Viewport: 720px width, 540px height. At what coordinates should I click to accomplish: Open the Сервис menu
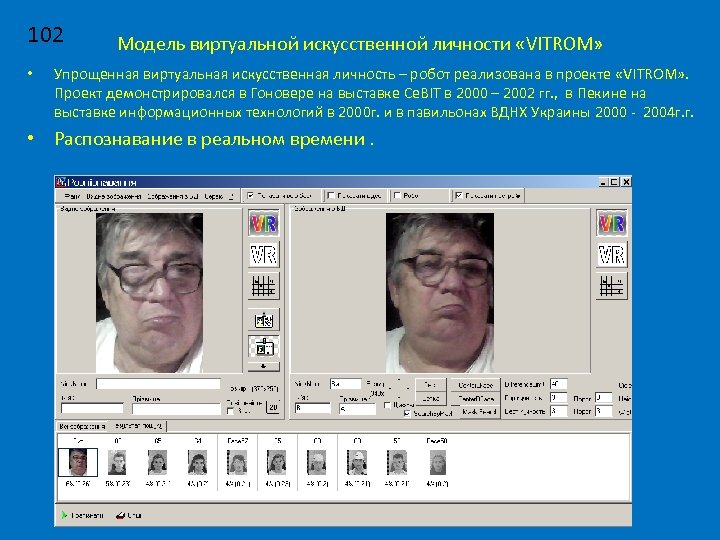click(214, 196)
